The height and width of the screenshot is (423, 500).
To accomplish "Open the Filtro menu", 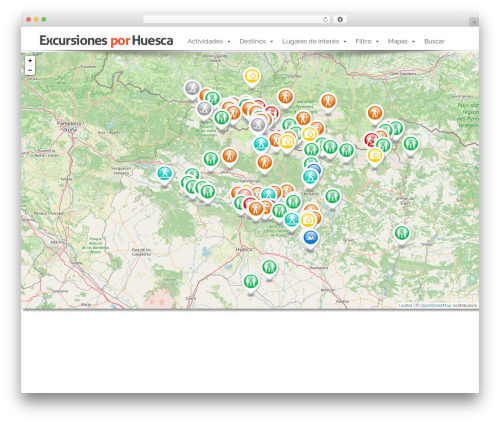I will click(x=363, y=41).
